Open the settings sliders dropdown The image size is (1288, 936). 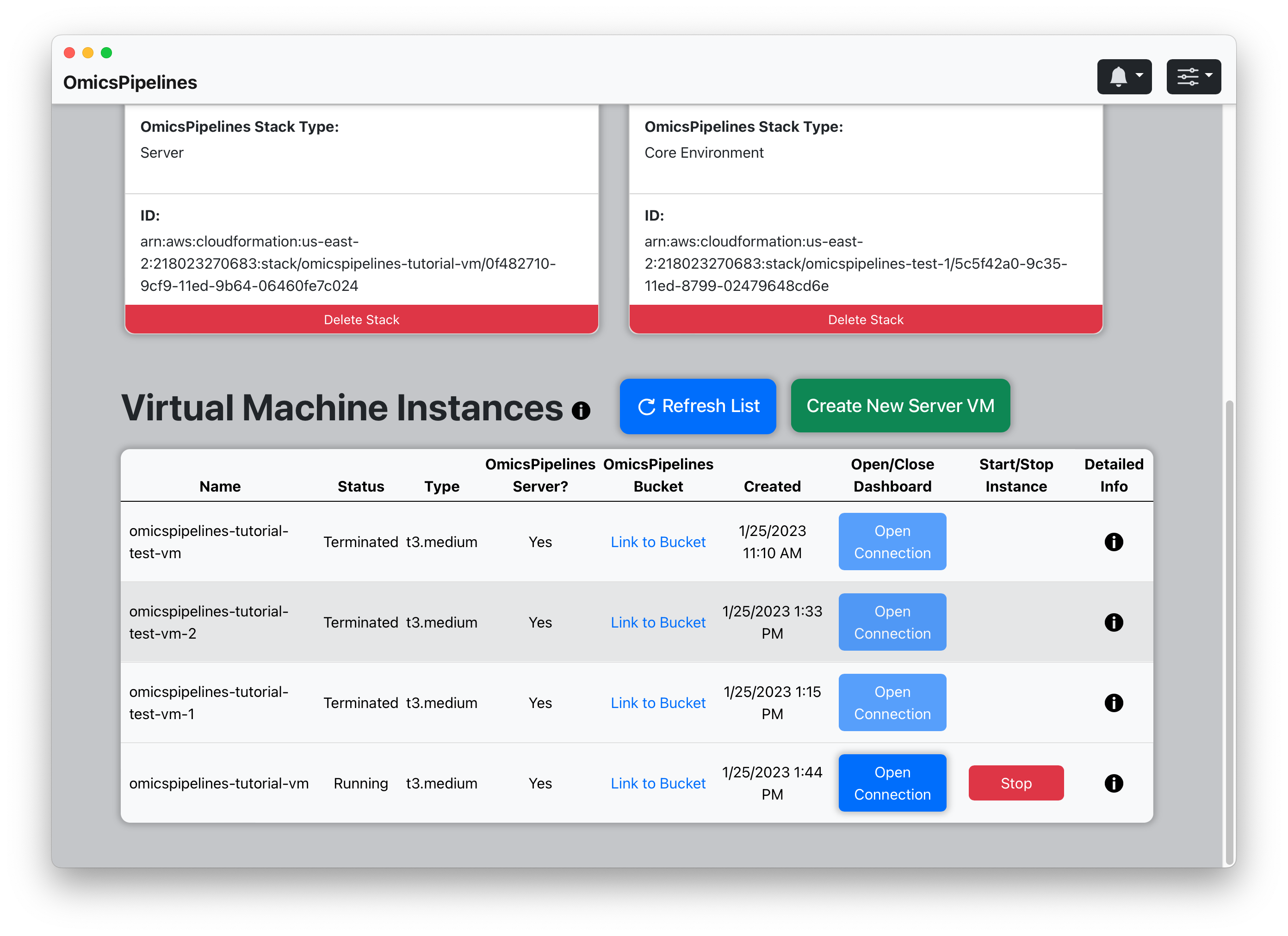coord(1193,77)
